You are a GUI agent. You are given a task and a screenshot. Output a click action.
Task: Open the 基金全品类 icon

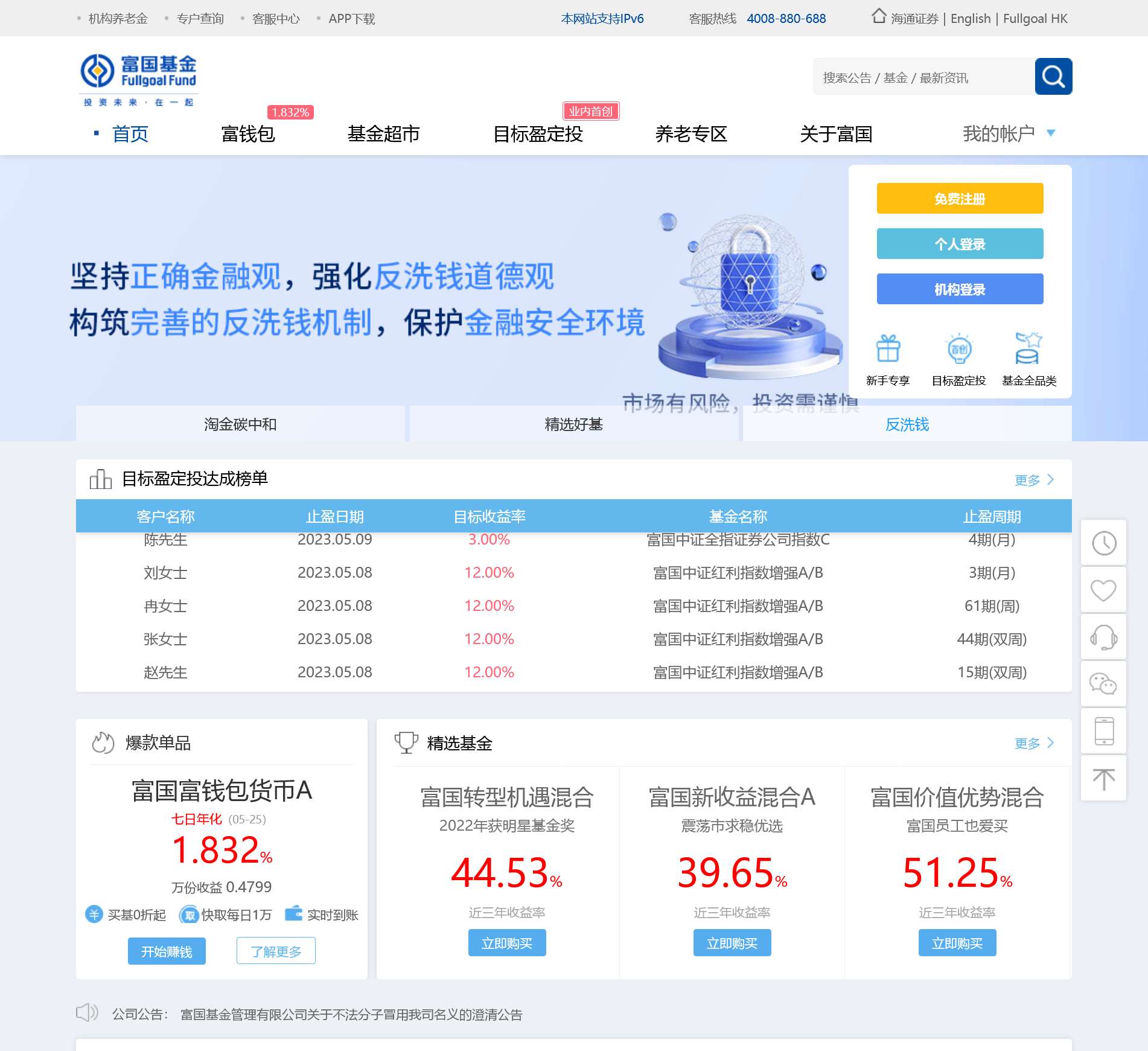1028,348
